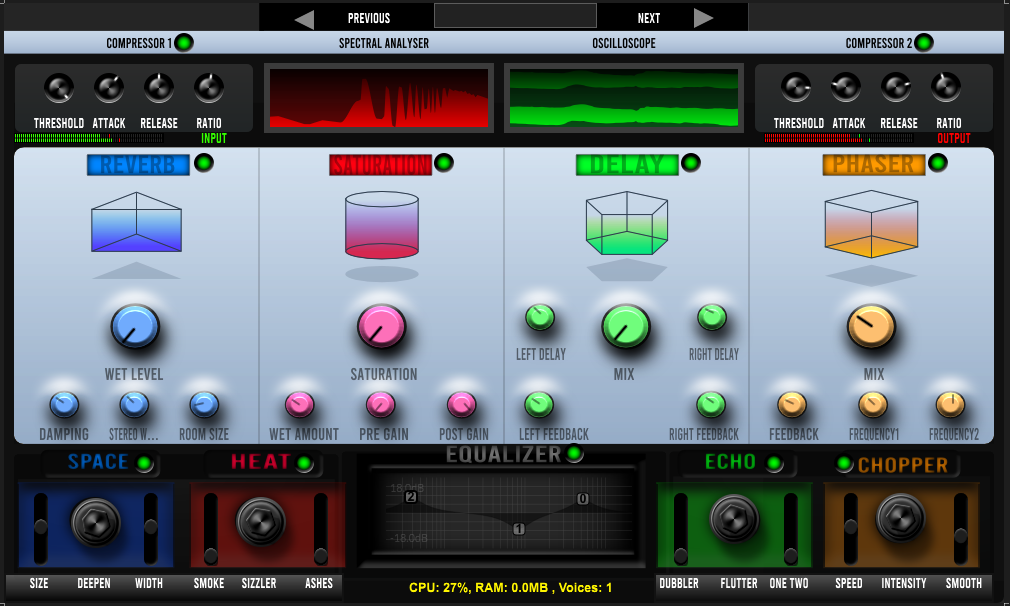Click Compressor 2 Attack knob
Screen dimensions: 1010x606
click(x=846, y=88)
